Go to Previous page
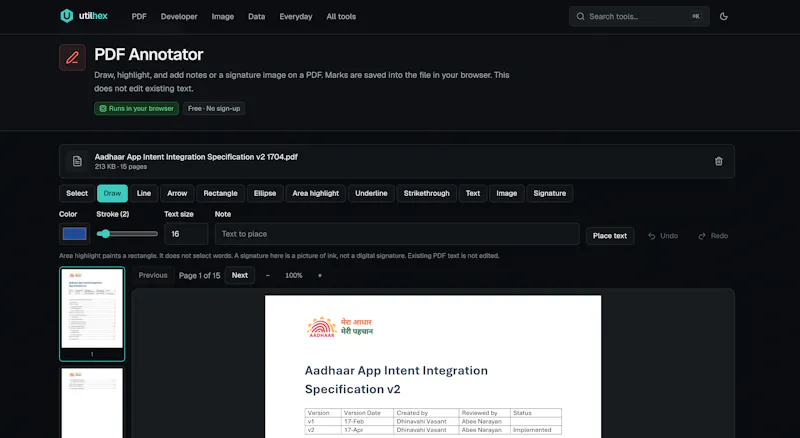Image resolution: width=800 pixels, height=438 pixels. pos(153,275)
